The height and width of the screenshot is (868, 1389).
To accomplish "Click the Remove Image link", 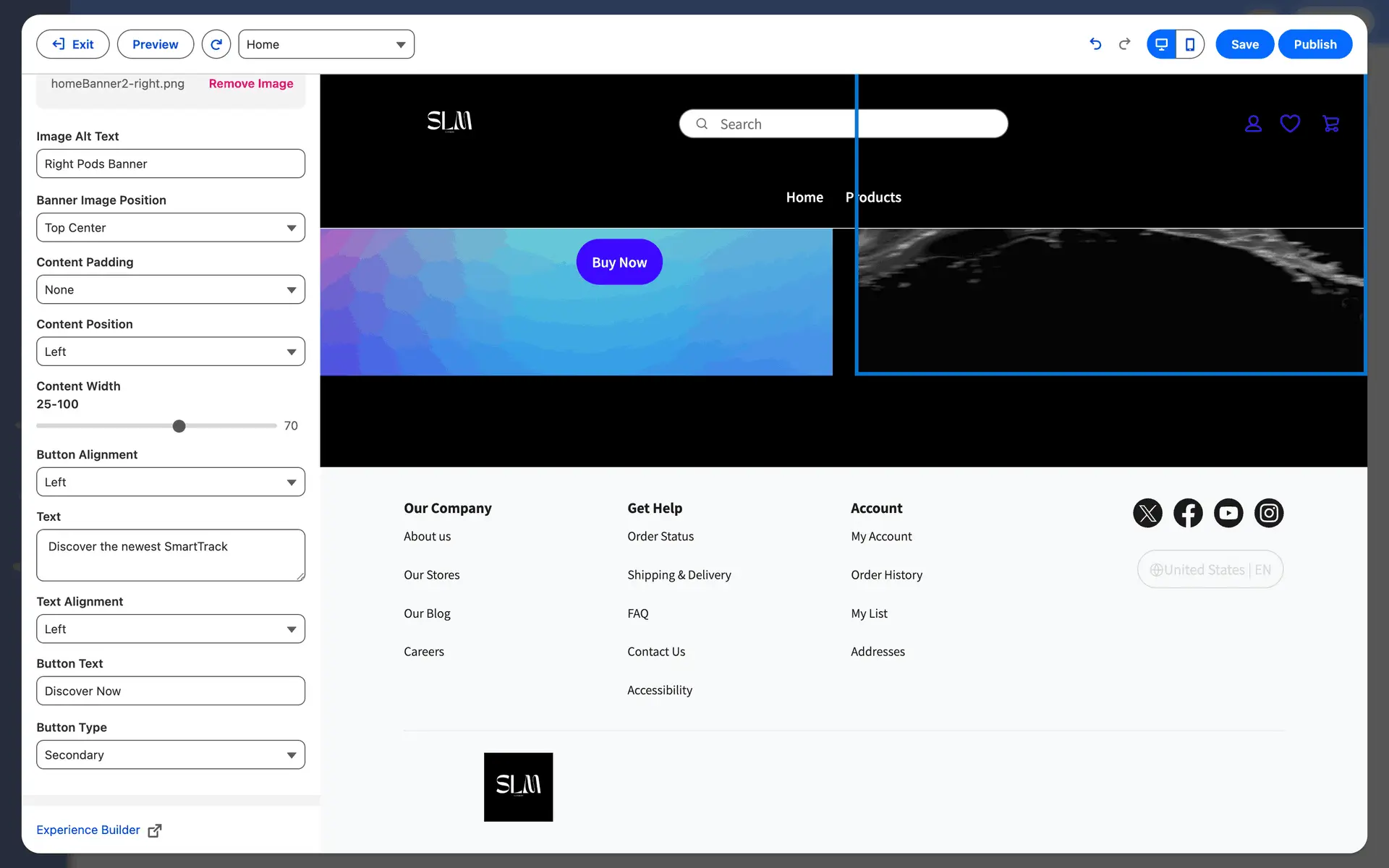I will coord(251,84).
